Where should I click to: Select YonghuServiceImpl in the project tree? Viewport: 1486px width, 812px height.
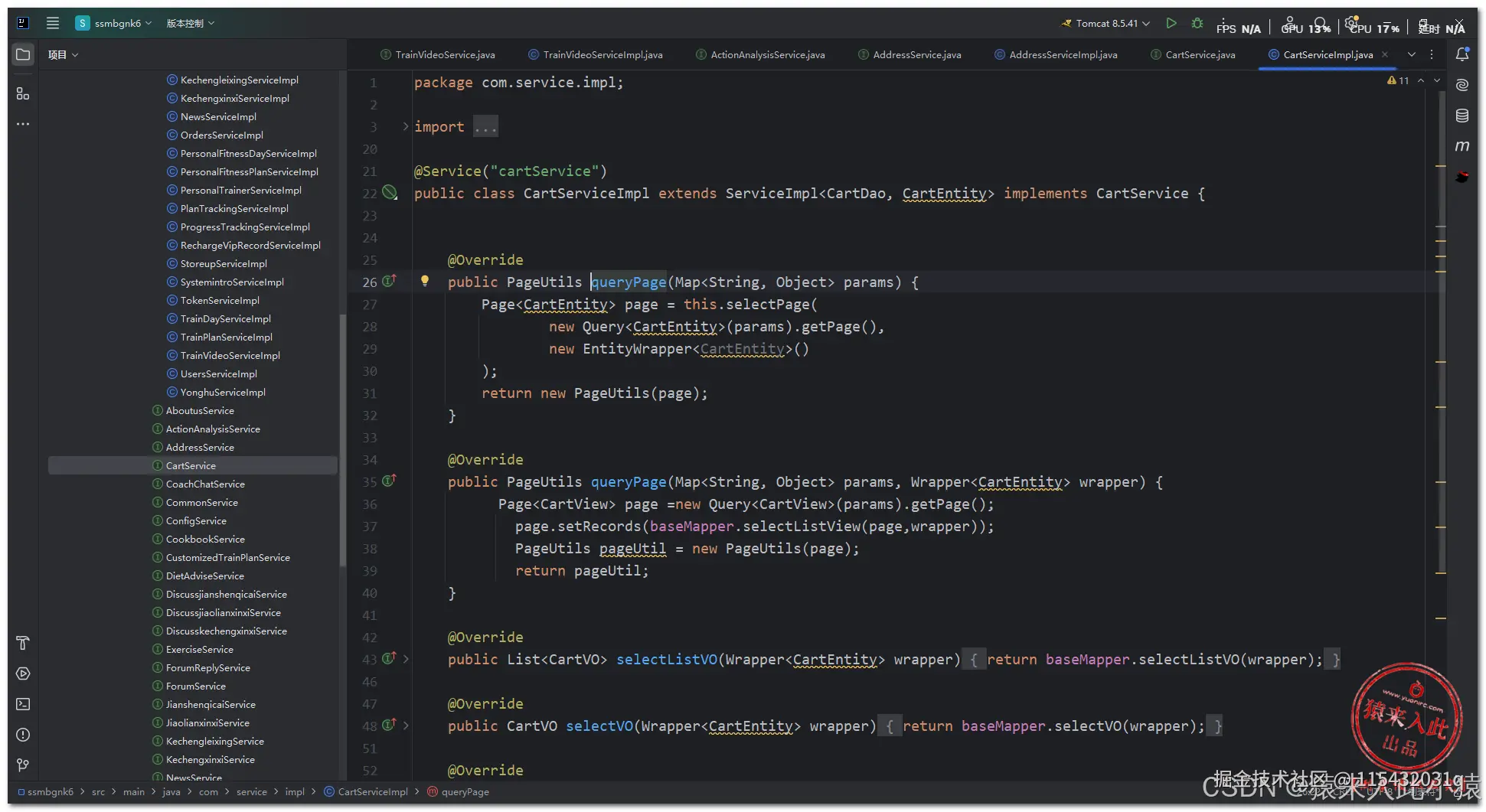(223, 392)
